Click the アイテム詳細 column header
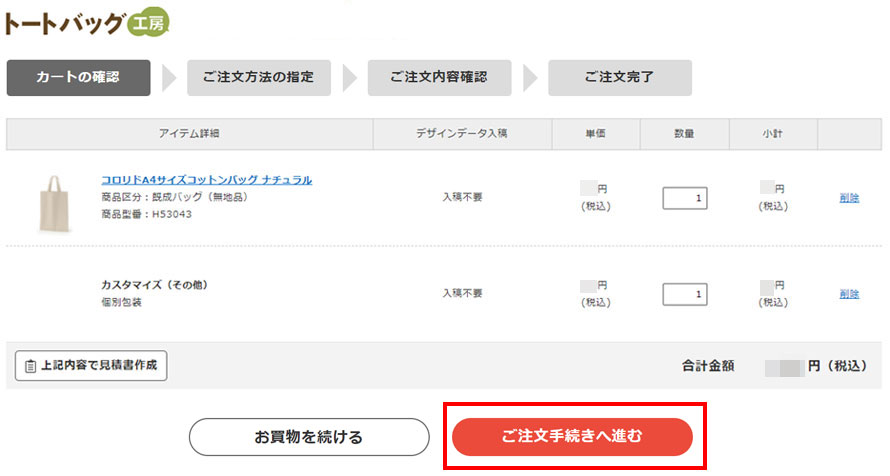Image resolution: width=890 pixels, height=476 pixels. 189,133
